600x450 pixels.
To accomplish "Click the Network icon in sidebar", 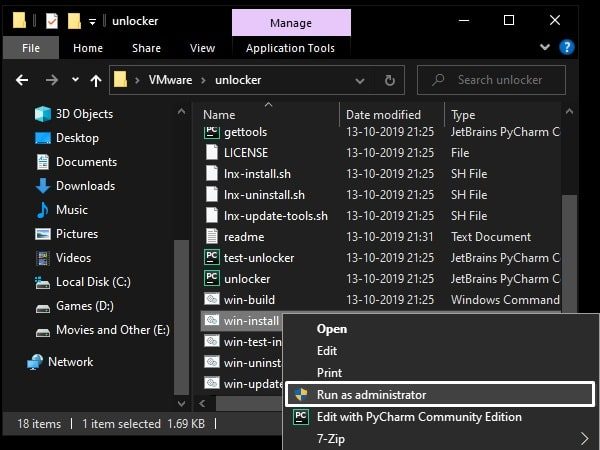I will 35,362.
